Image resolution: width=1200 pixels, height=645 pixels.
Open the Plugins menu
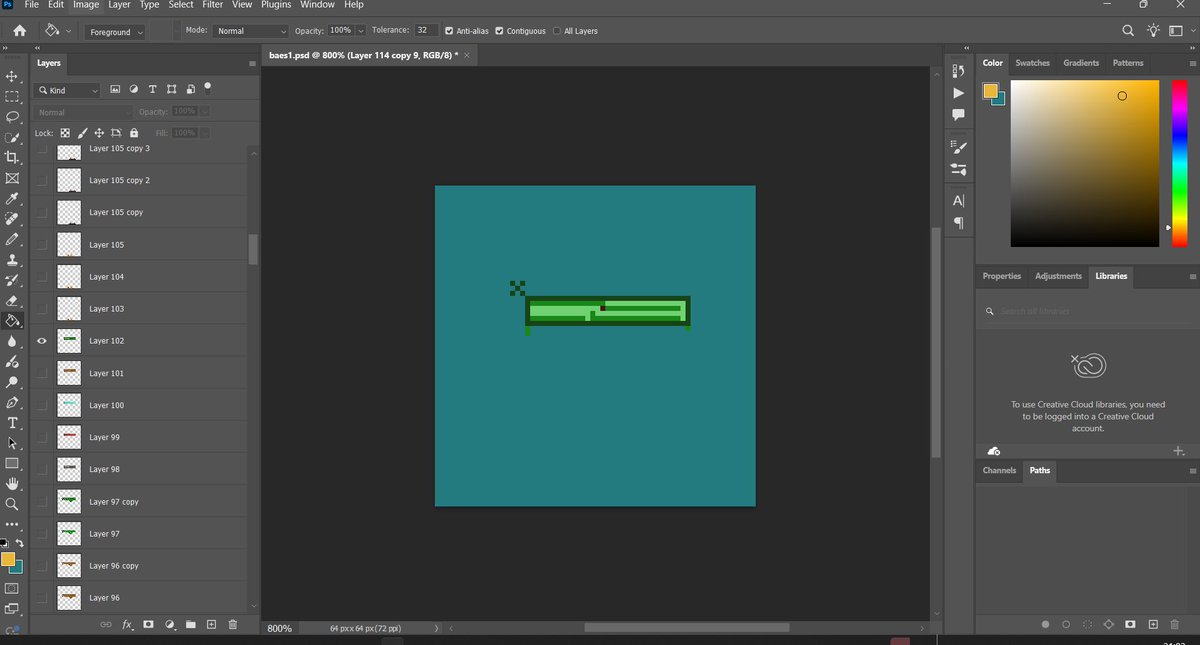point(276,5)
